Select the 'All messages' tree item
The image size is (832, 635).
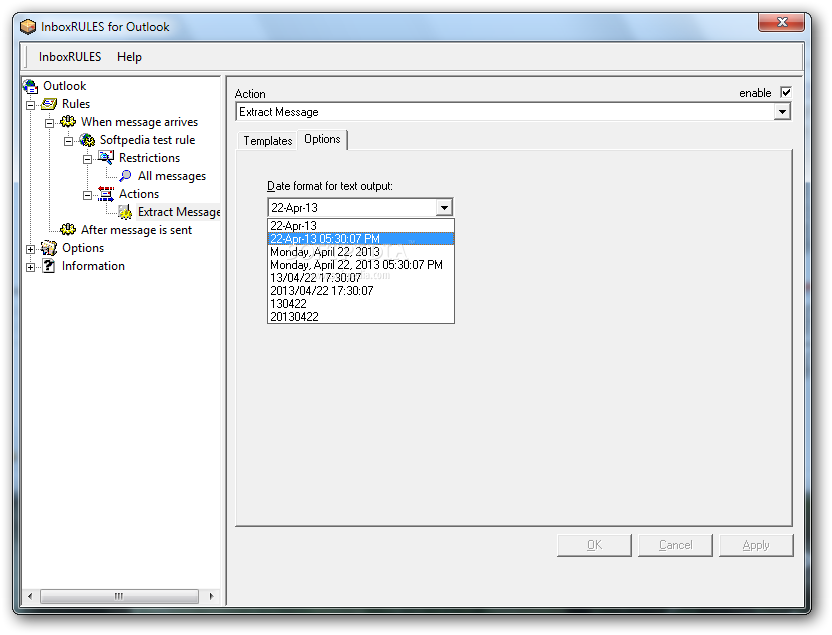coord(172,176)
